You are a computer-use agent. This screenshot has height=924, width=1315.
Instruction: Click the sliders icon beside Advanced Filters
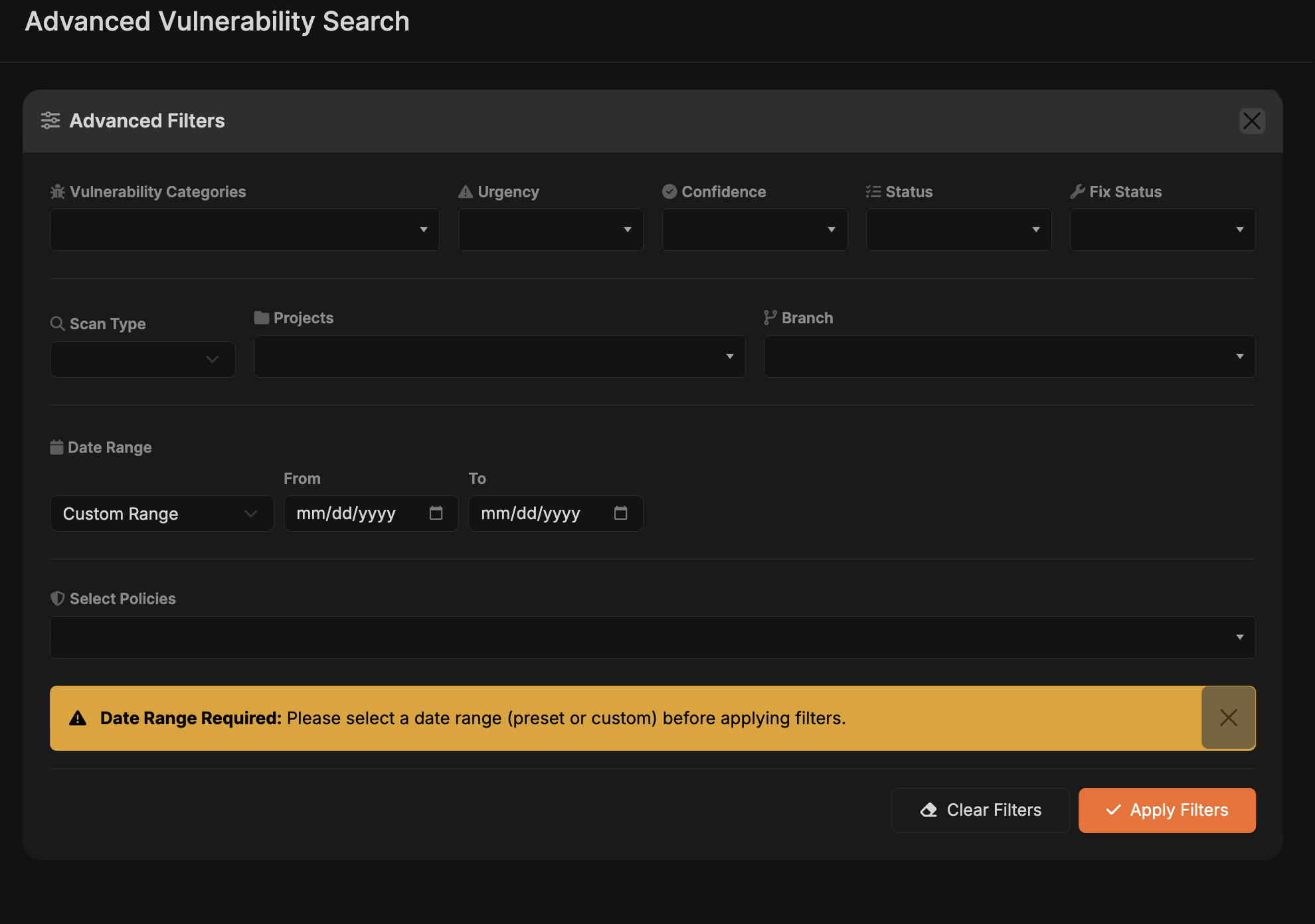(50, 120)
